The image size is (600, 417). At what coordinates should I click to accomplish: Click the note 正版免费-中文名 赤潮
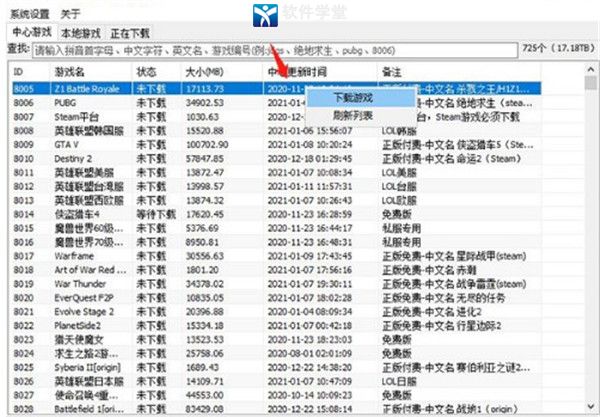pos(429,270)
